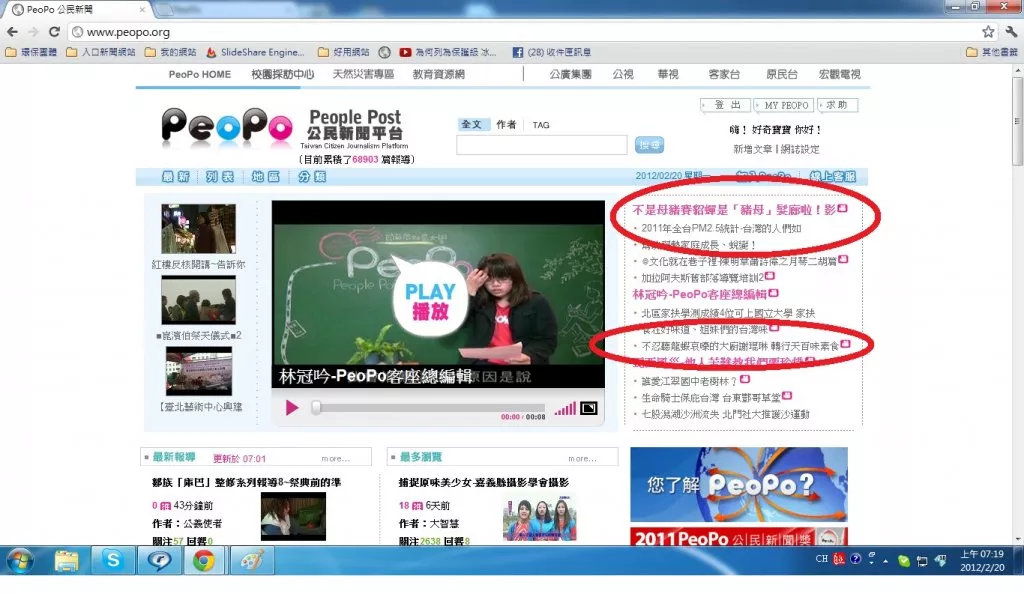Go to the 客家台 site link
Image resolution: width=1024 pixels, height=594 pixels.
click(x=724, y=74)
